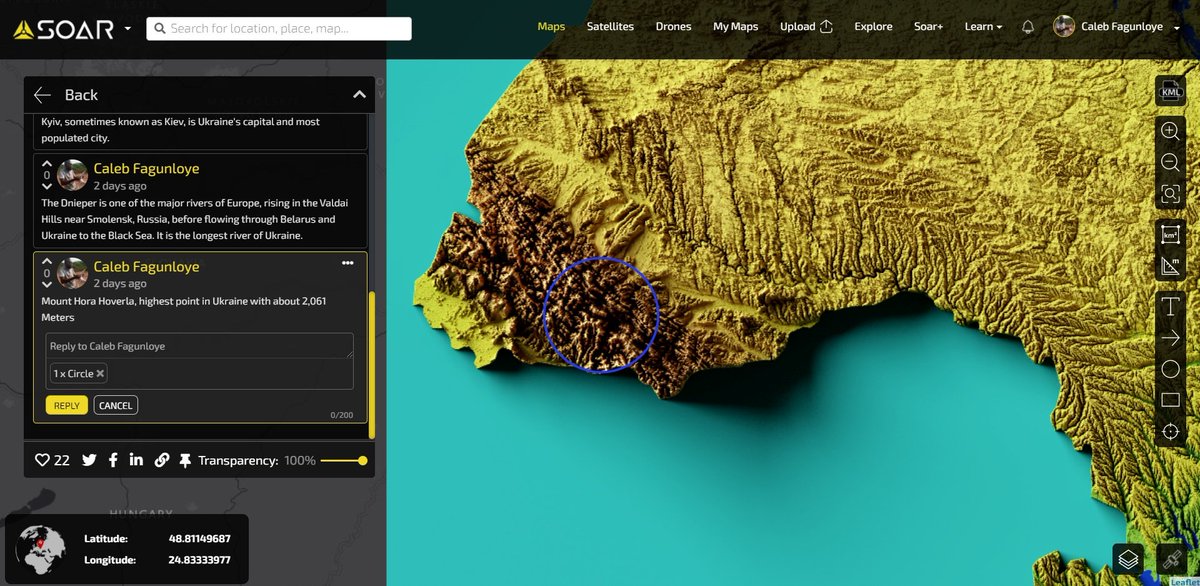This screenshot has height=586, width=1200.
Task: Choose the Arrow drawing tool
Action: pyautogui.click(x=1170, y=338)
